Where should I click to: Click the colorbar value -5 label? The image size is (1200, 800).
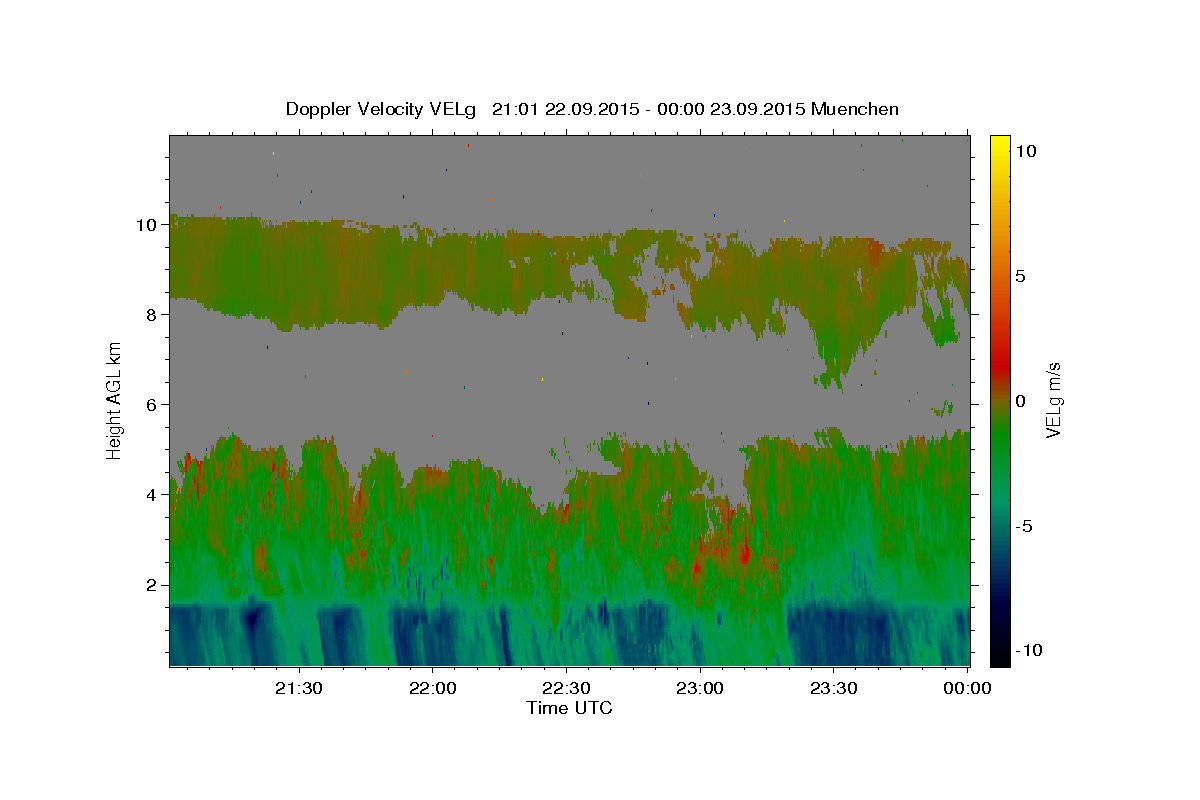pyautogui.click(x=1025, y=526)
